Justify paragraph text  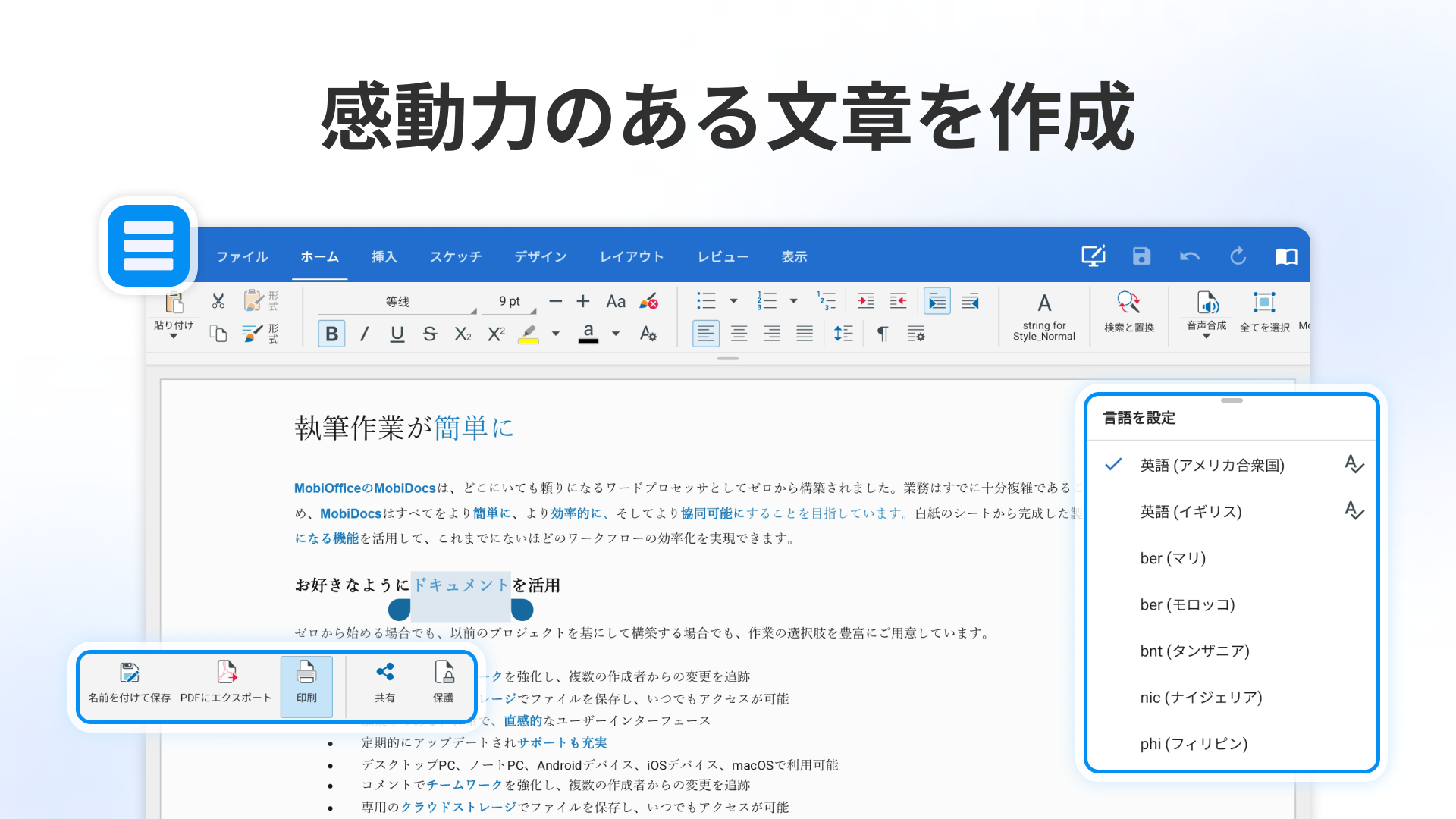tap(805, 334)
